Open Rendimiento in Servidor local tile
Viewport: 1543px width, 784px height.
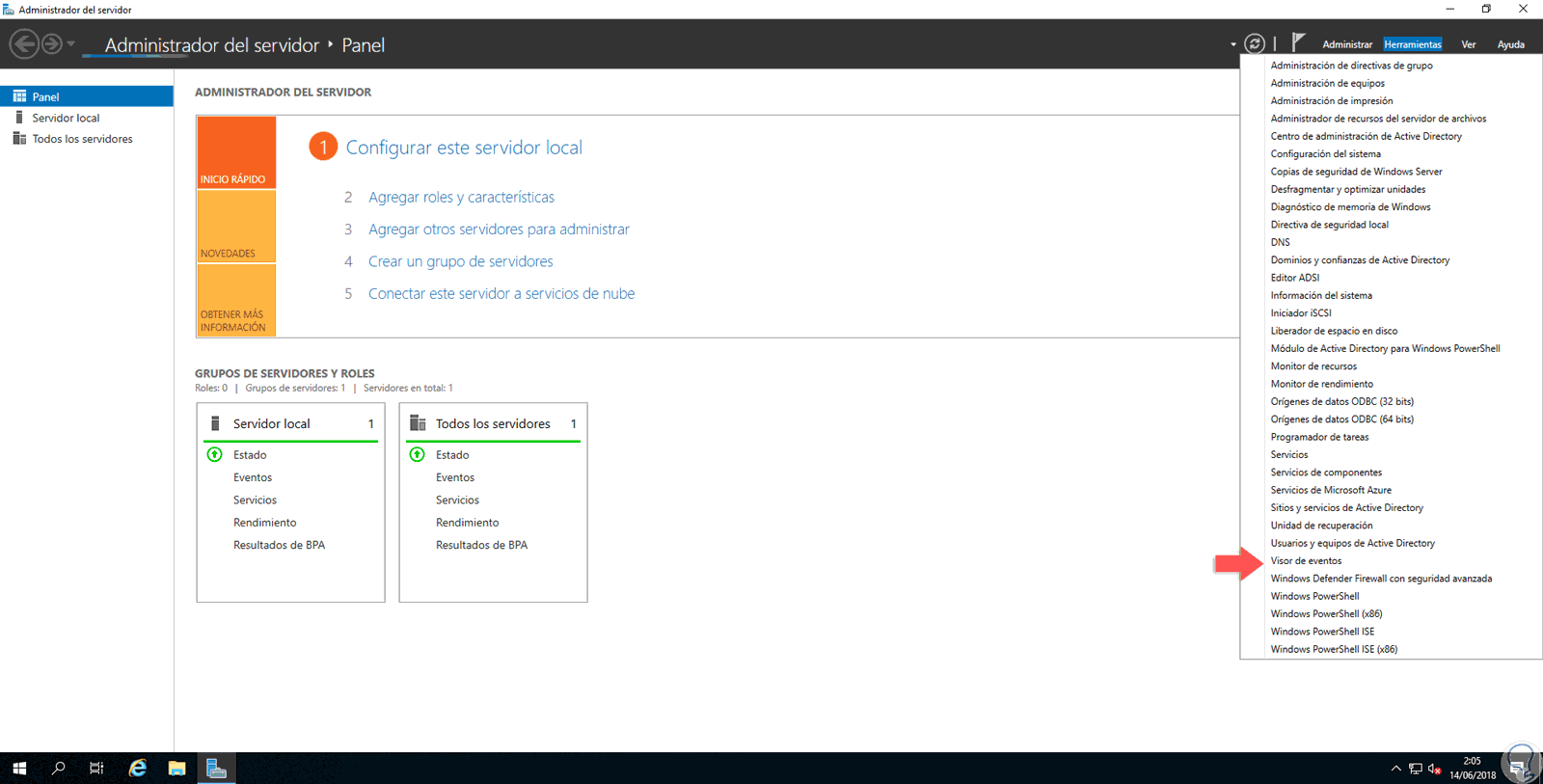pyautogui.click(x=264, y=523)
